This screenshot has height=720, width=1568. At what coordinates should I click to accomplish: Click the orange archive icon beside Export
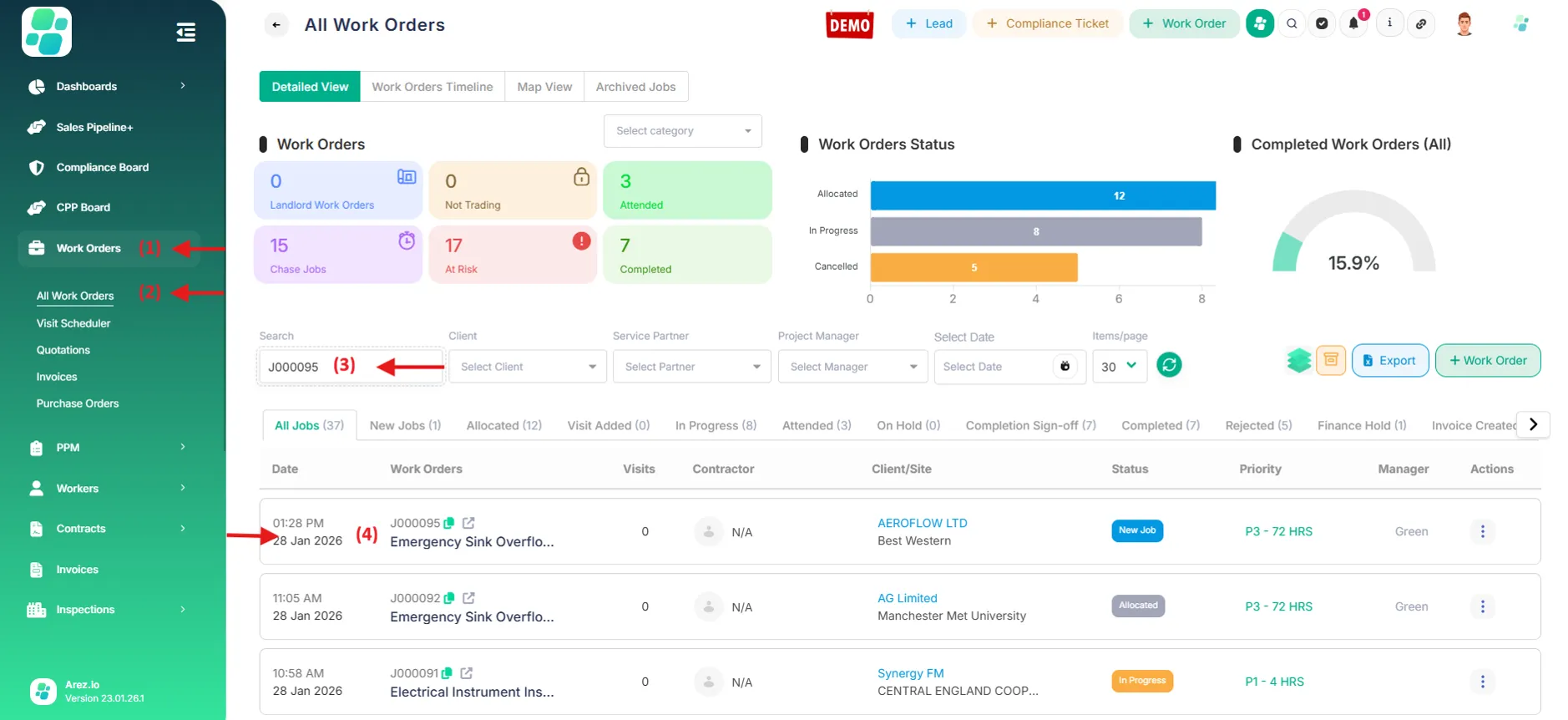coord(1331,361)
